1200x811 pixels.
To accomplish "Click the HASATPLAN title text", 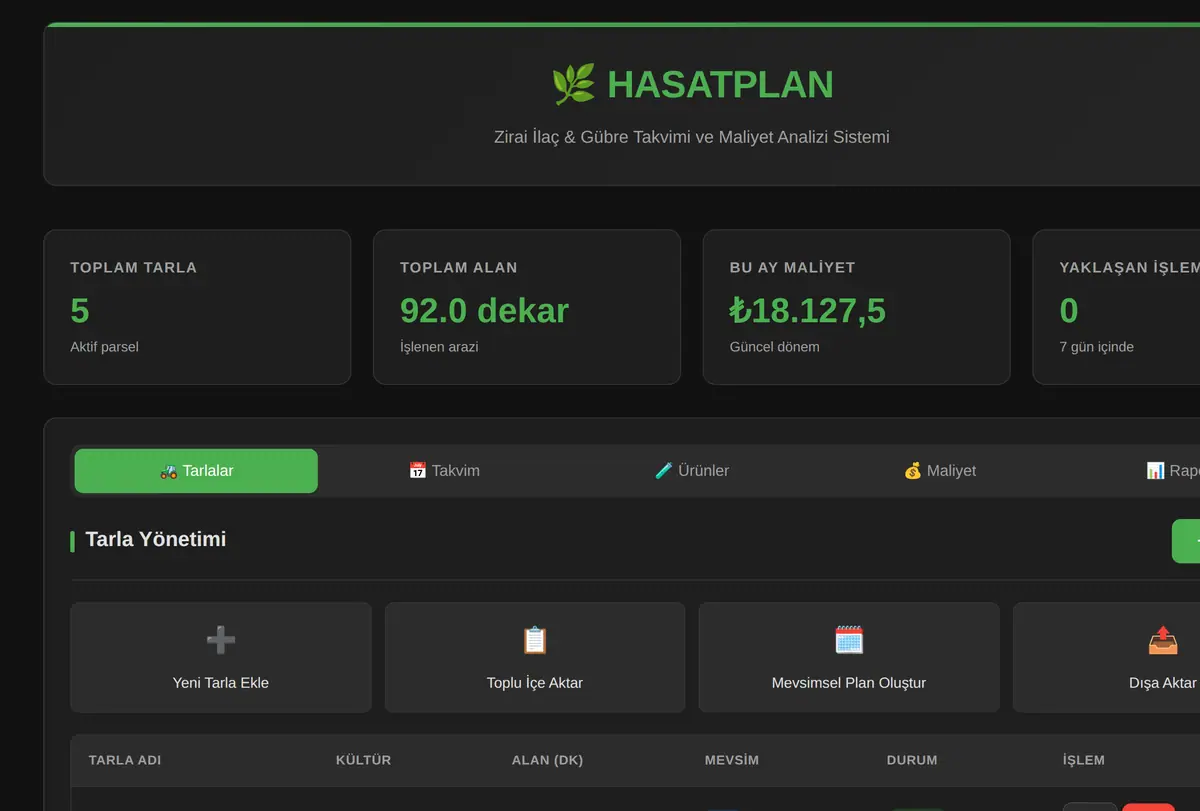I will 720,85.
